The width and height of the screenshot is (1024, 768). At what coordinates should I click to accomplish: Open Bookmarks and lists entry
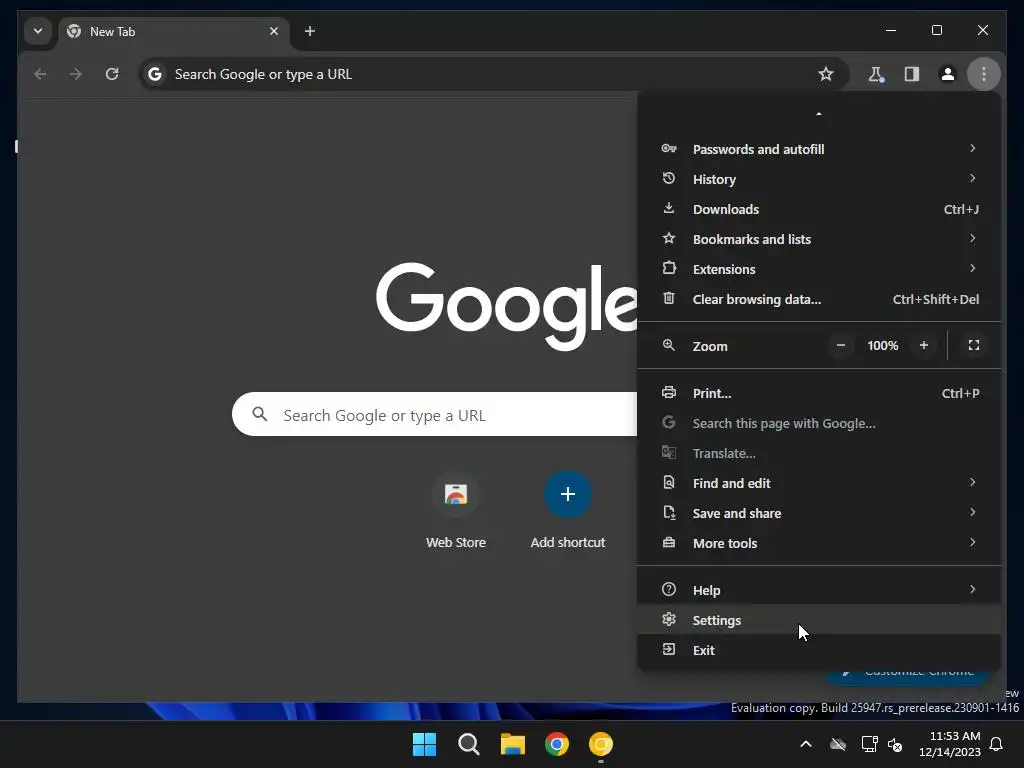819,239
